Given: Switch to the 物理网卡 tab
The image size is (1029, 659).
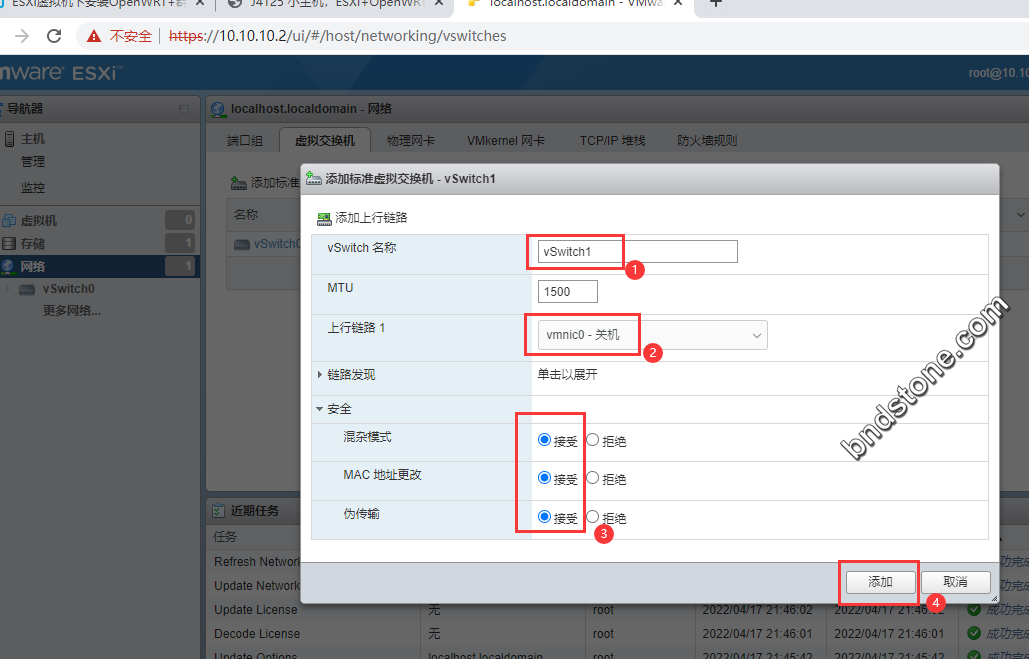Looking at the screenshot, I should pos(411,140).
